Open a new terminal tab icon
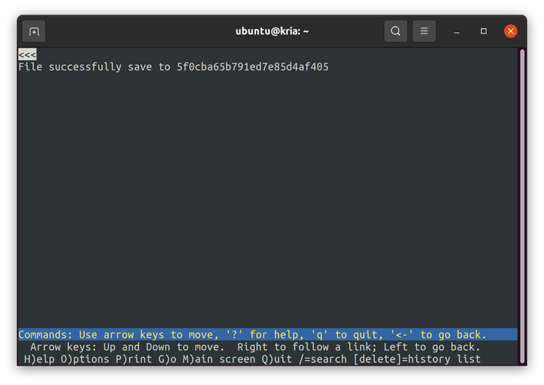544x385 pixels. [x=34, y=31]
